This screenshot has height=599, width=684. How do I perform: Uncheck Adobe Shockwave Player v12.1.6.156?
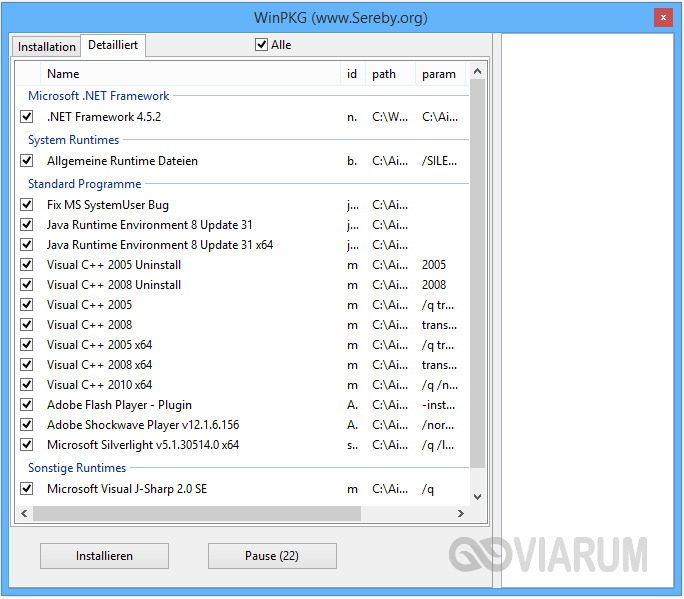click(27, 425)
